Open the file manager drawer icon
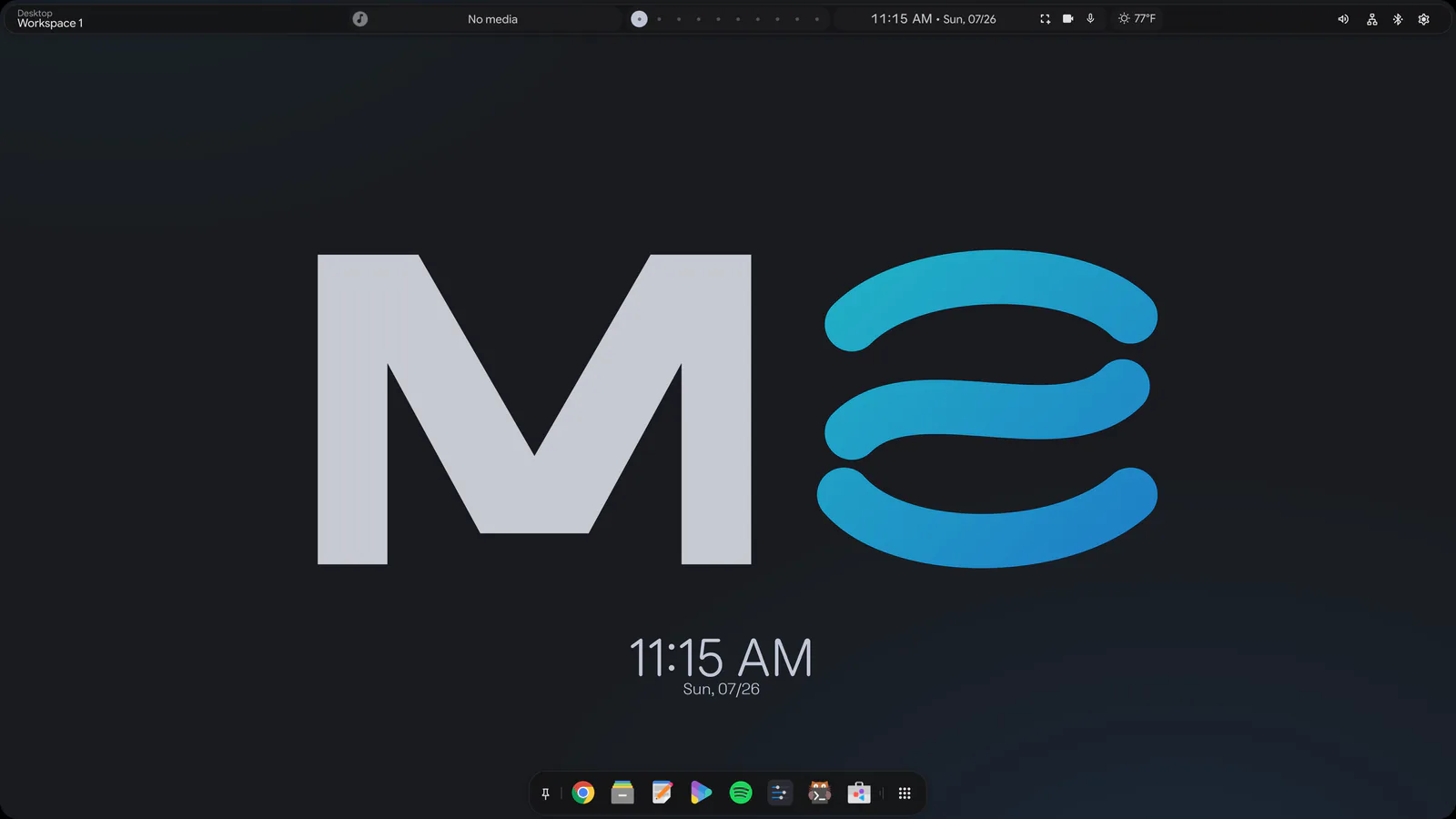Screen dimensions: 1456x819 coord(622,793)
